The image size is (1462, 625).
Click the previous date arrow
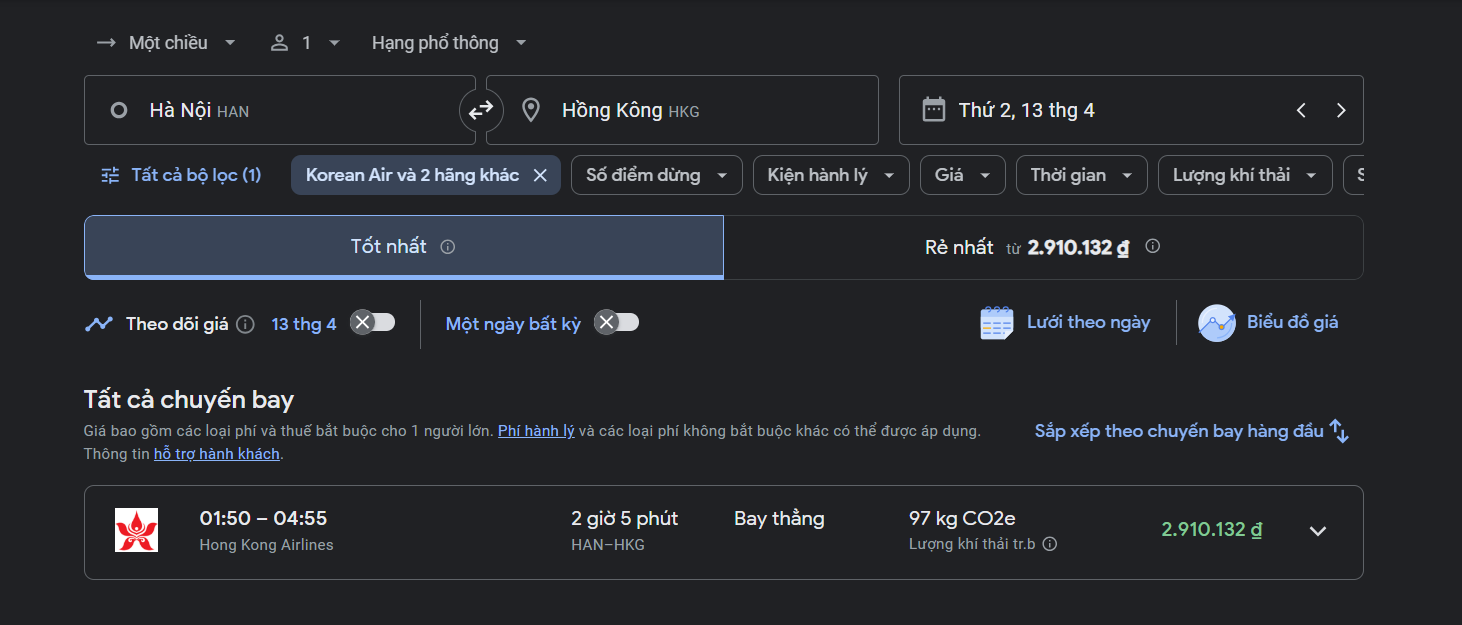[1301, 110]
